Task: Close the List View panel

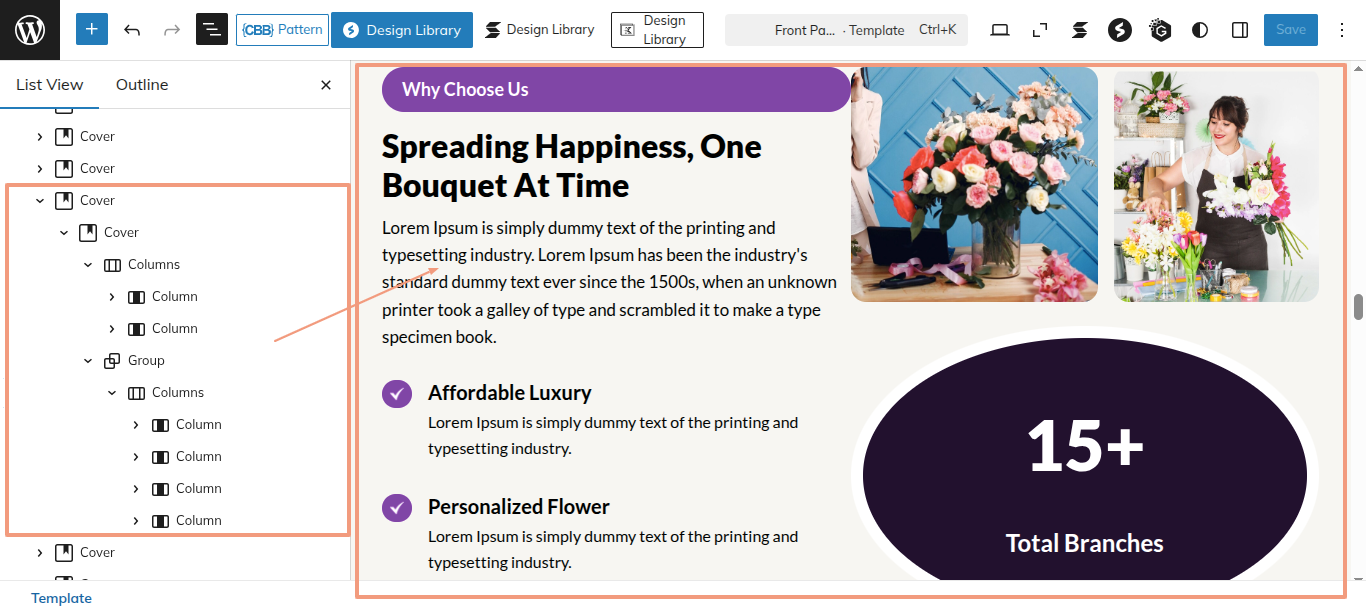Action: point(326,85)
